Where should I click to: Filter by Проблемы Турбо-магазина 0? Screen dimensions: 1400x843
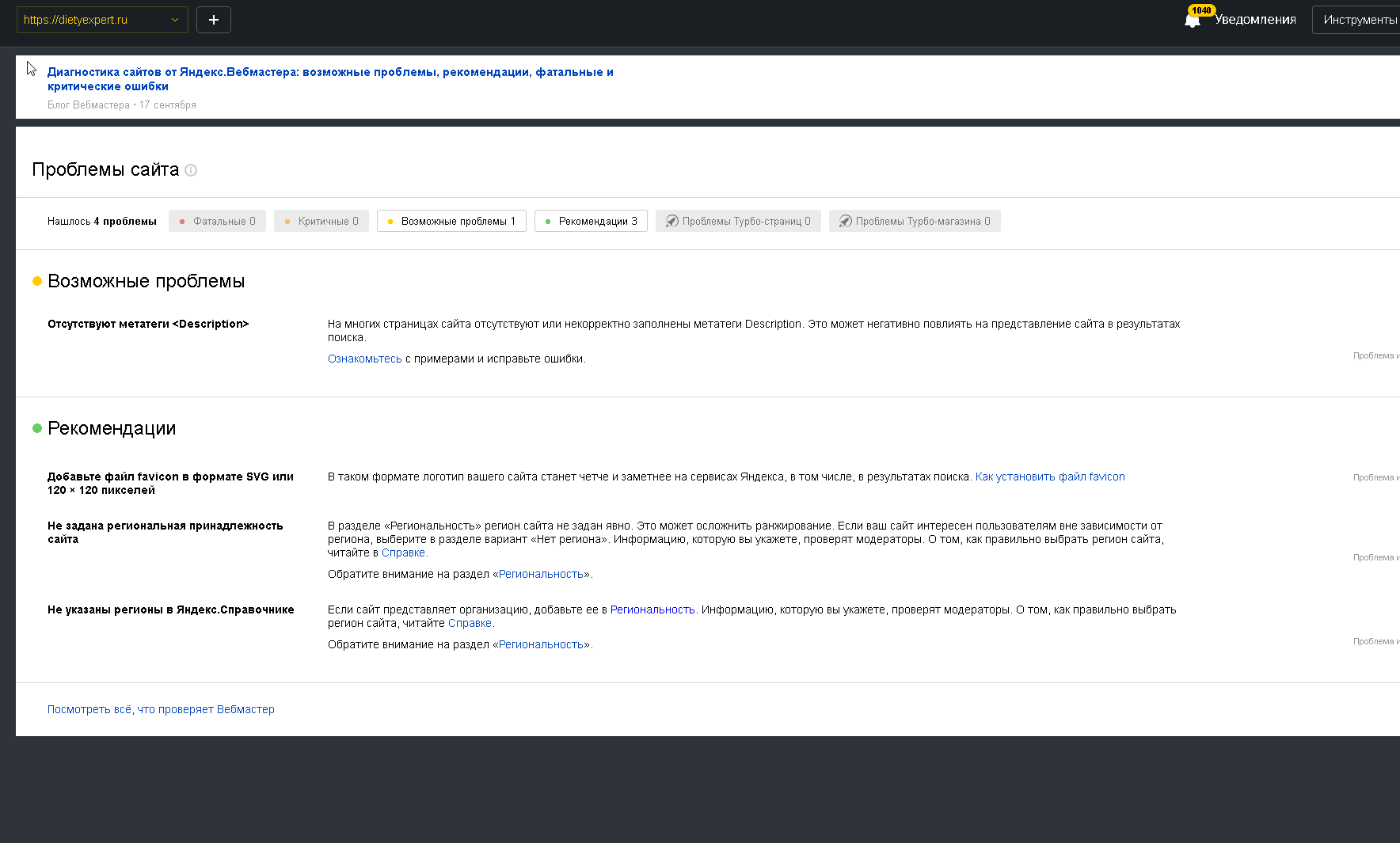tap(915, 221)
